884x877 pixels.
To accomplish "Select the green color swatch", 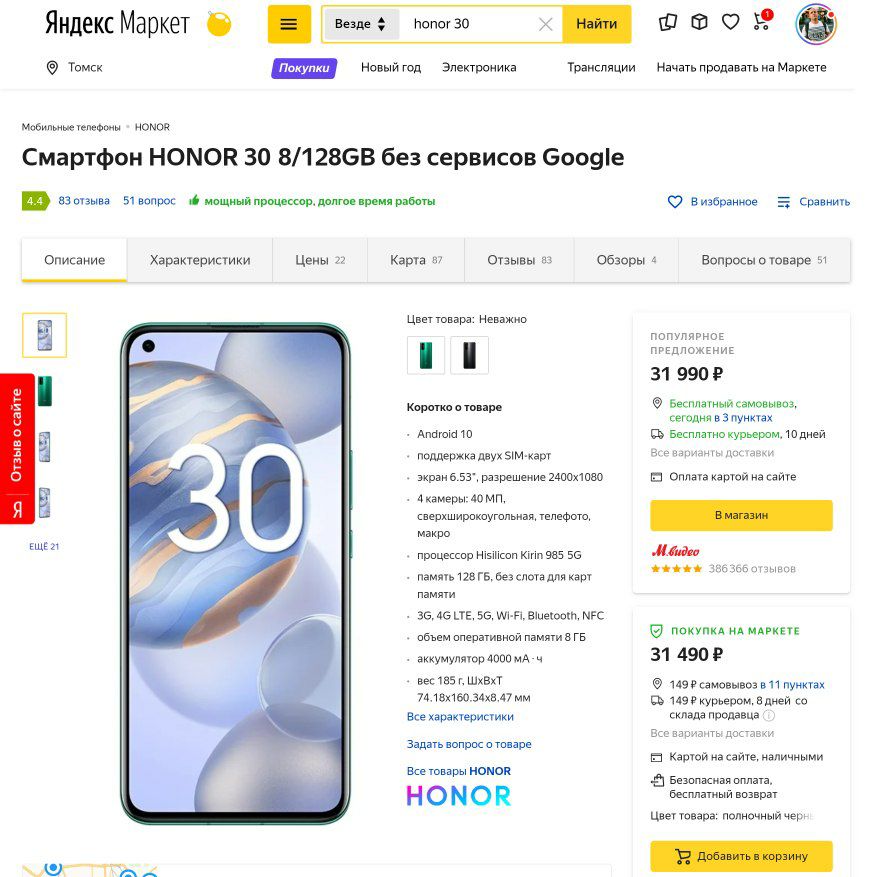I will click(426, 355).
